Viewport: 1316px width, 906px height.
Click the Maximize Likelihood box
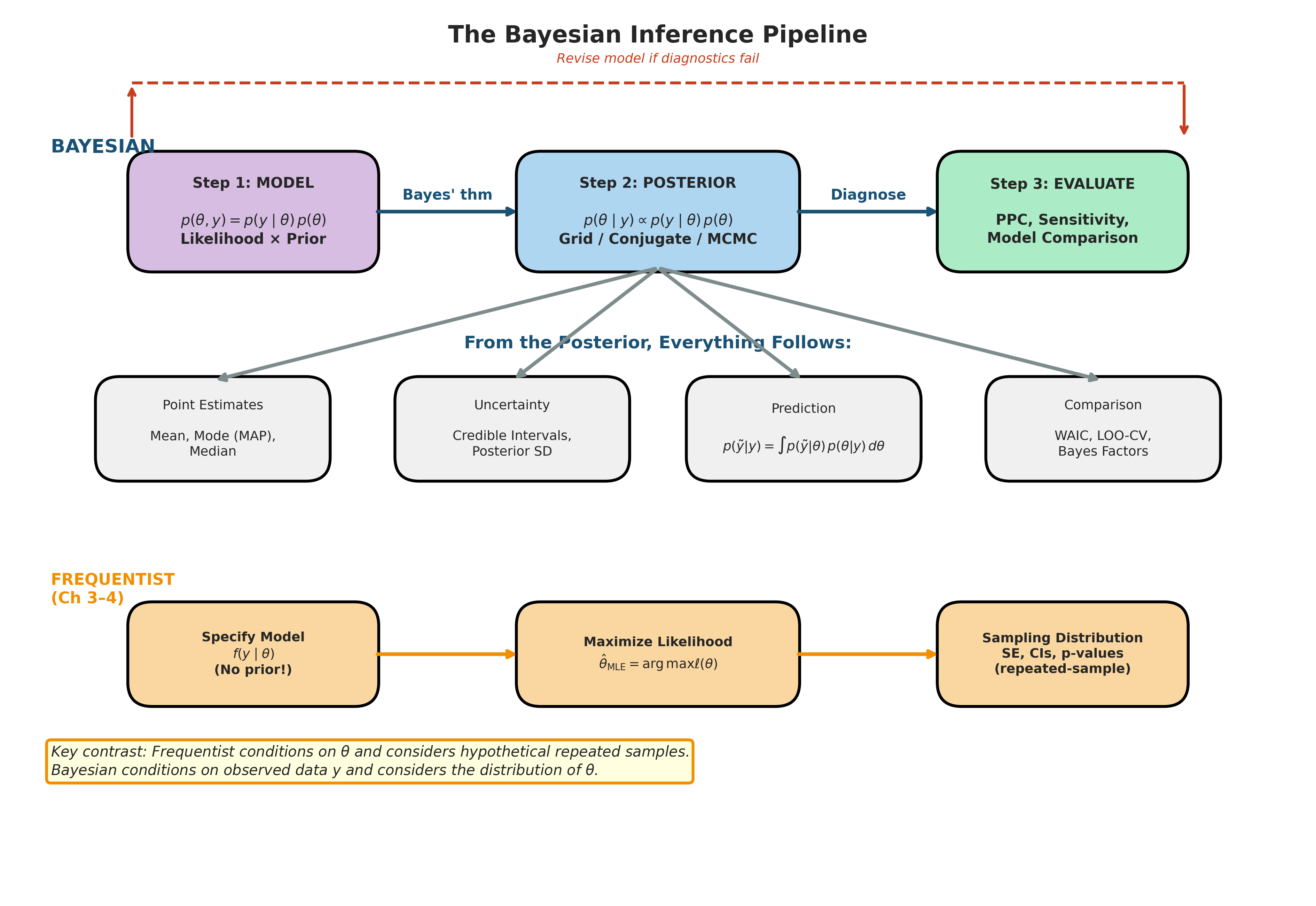657,653
